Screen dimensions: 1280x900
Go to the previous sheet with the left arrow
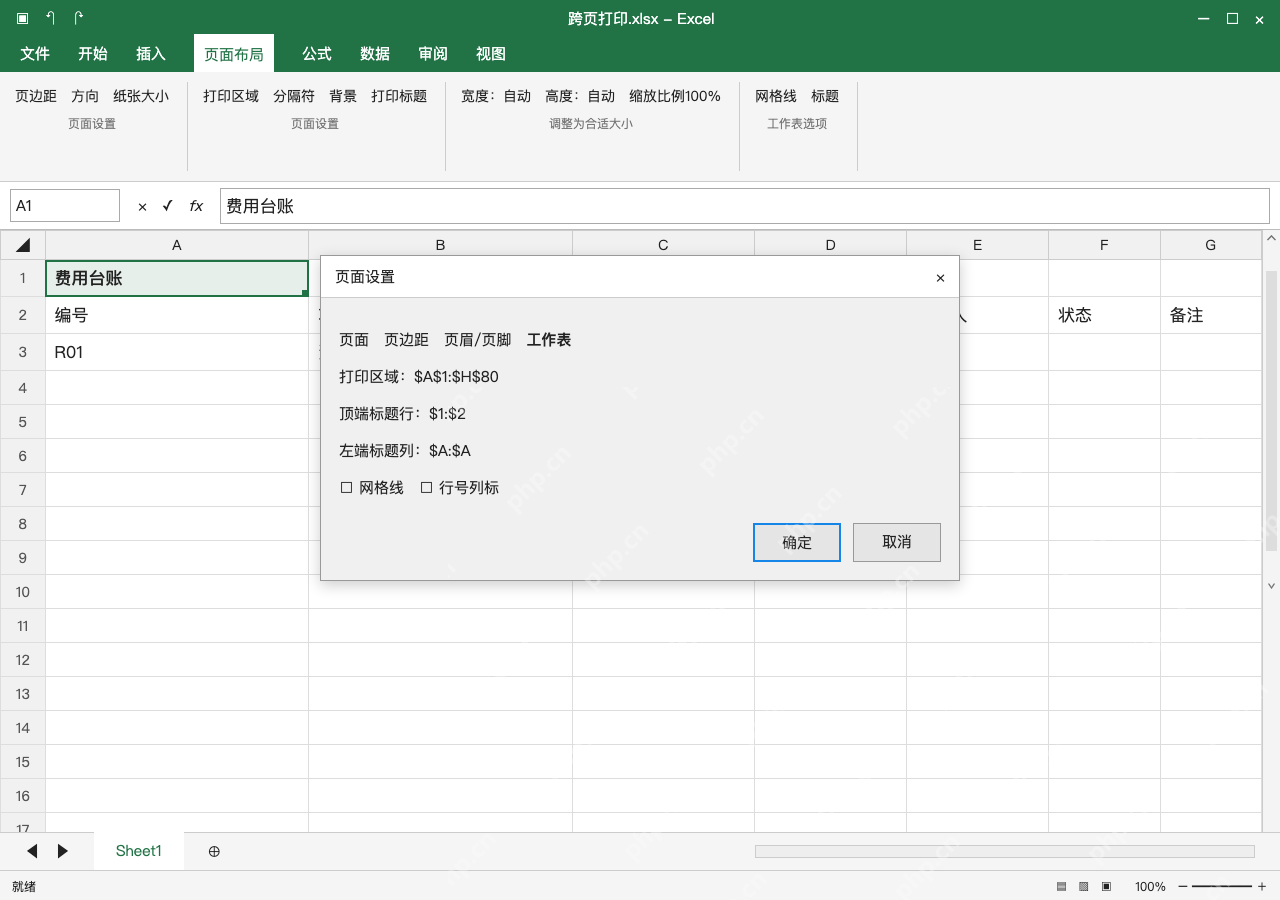click(32, 851)
